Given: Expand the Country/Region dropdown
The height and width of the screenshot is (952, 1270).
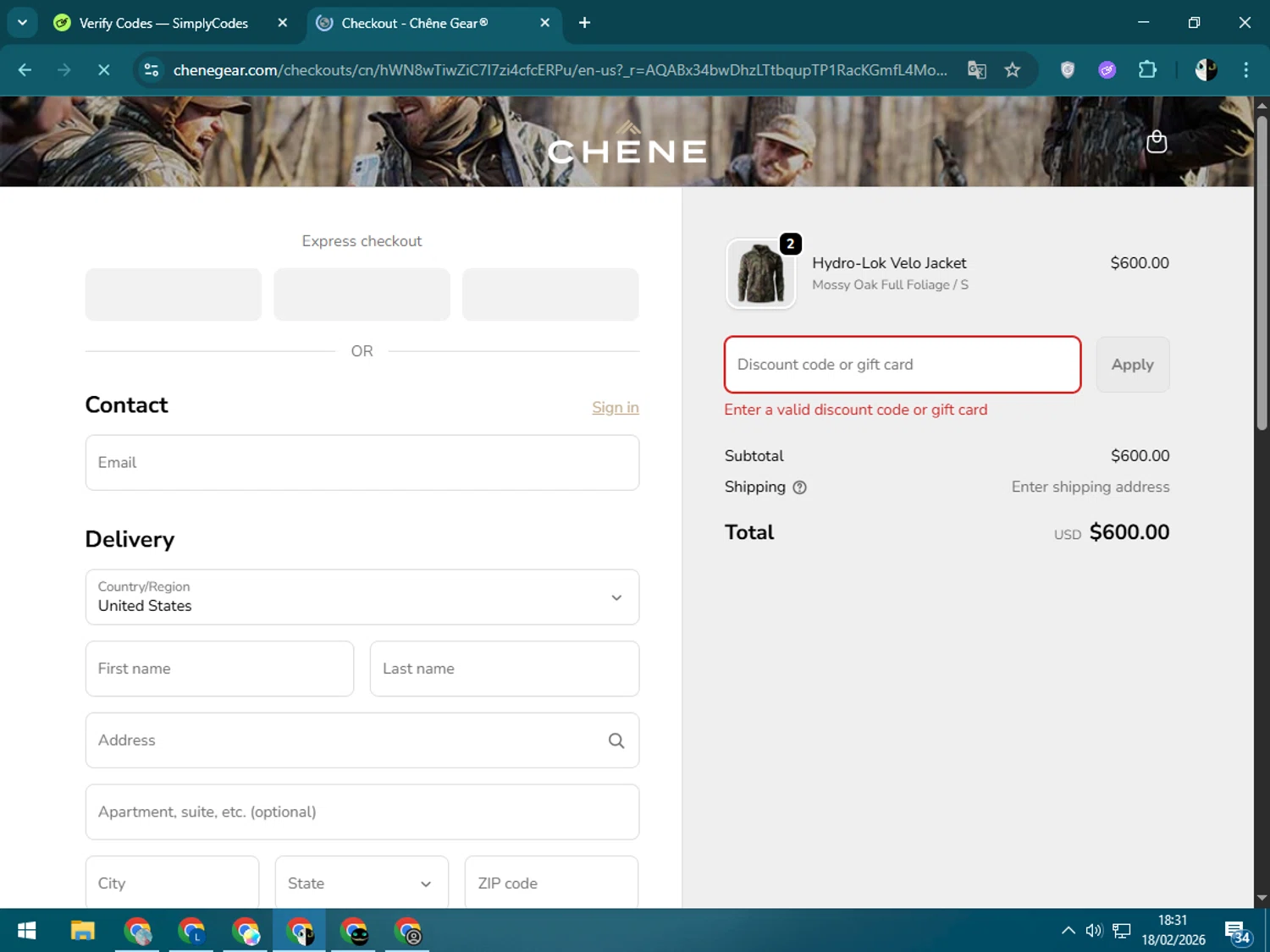Looking at the screenshot, I should point(362,597).
